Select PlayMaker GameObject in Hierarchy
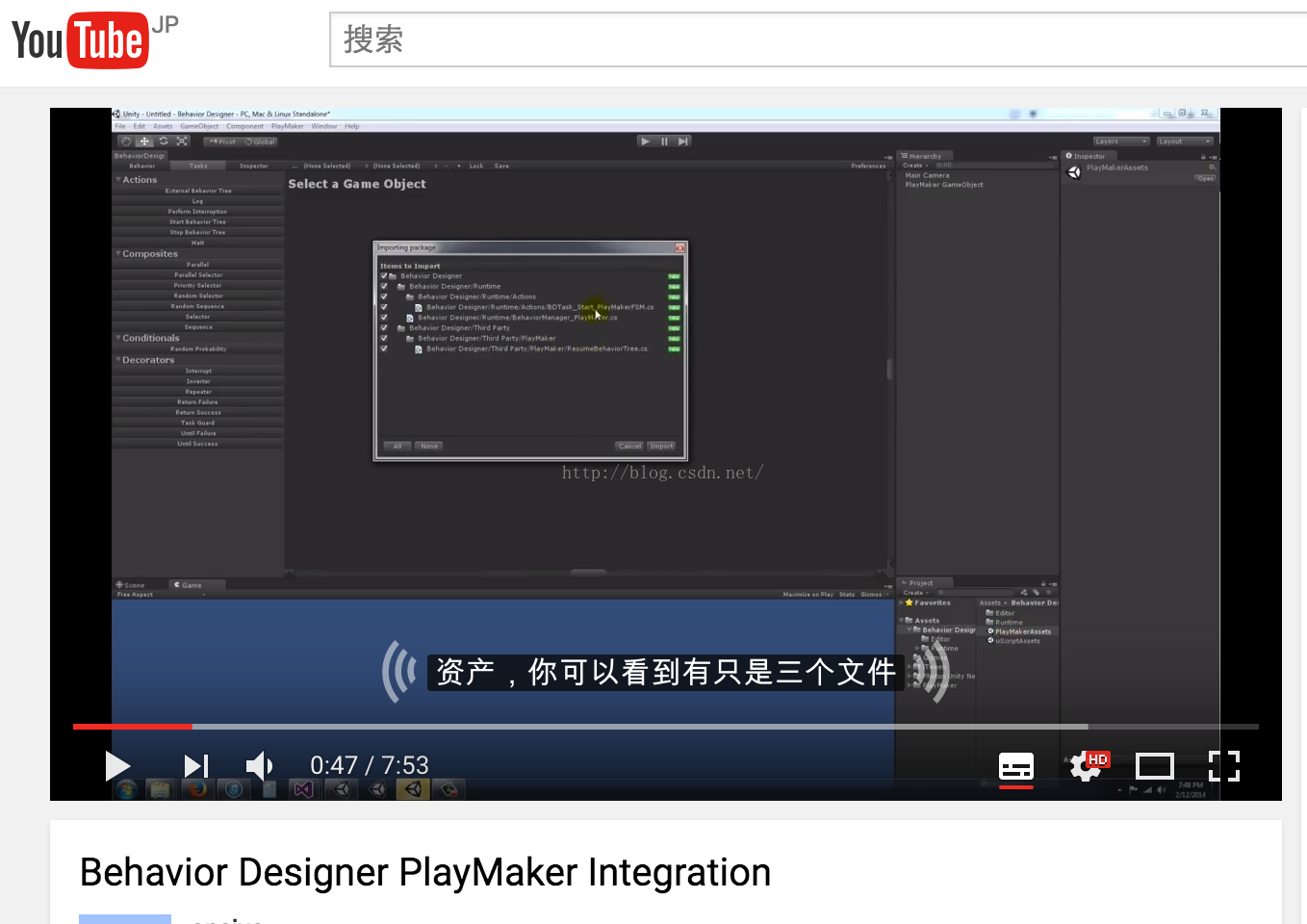This screenshot has width=1307, height=924. pos(944,185)
